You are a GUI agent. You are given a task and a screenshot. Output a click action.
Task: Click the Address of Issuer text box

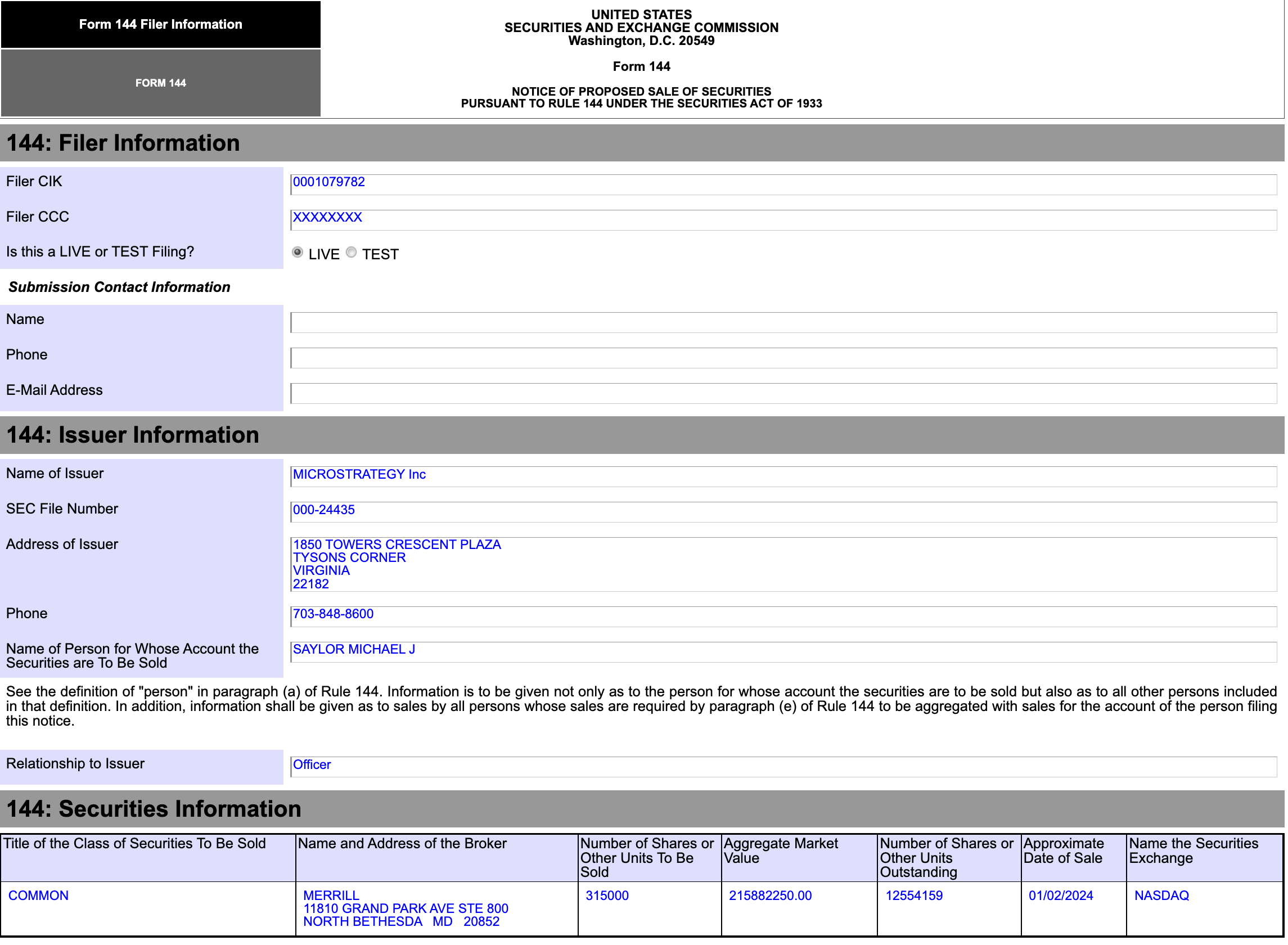tap(783, 566)
